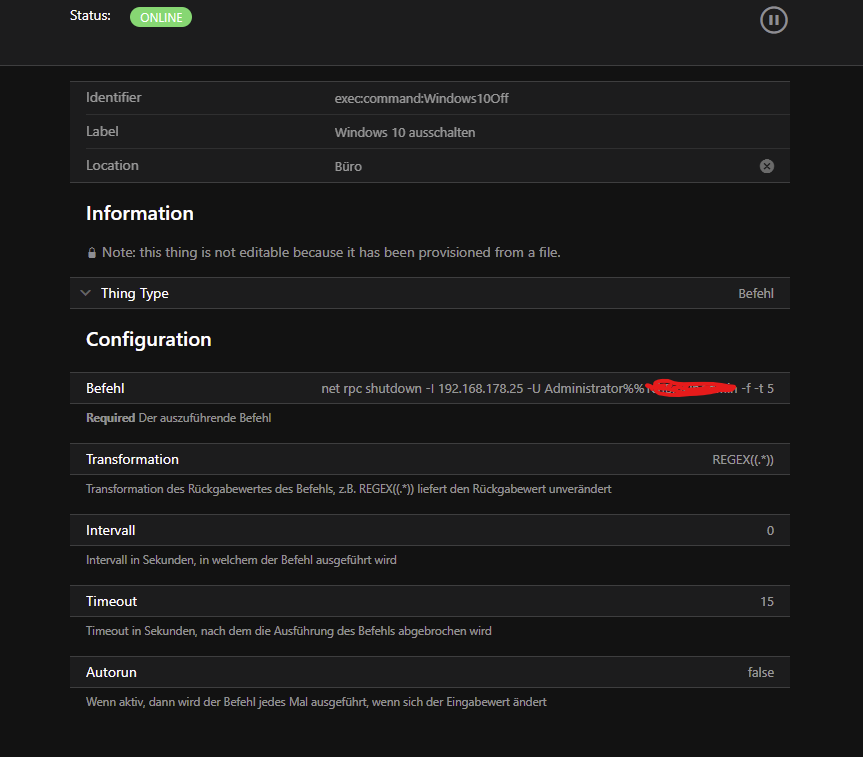
Task: Open the Thing Type value Befehl
Action: point(755,294)
